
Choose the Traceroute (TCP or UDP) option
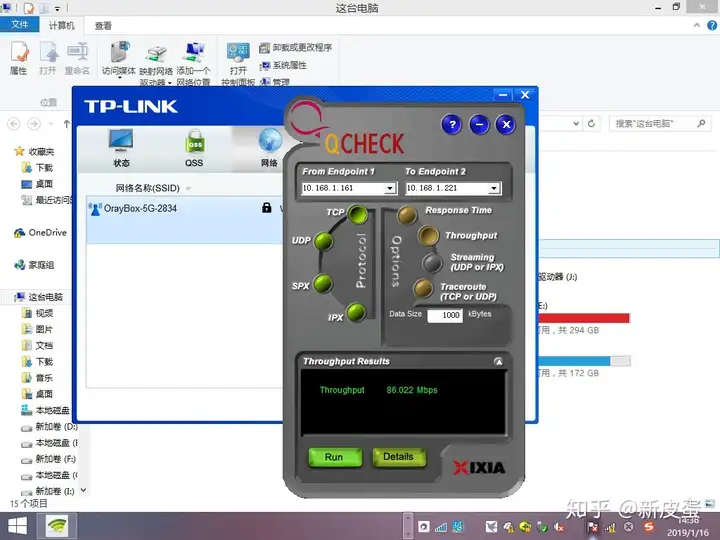(423, 289)
